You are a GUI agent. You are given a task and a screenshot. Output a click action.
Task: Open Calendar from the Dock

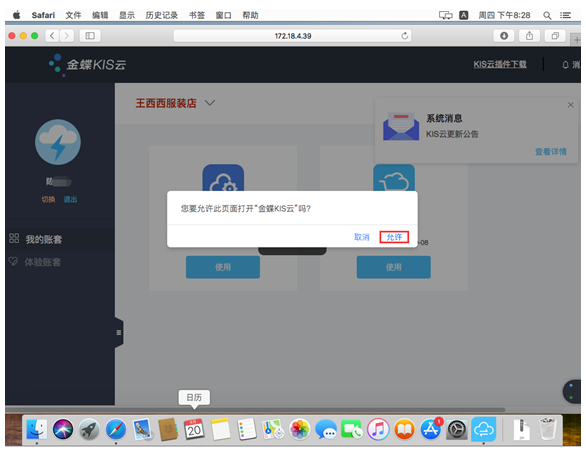(194, 429)
